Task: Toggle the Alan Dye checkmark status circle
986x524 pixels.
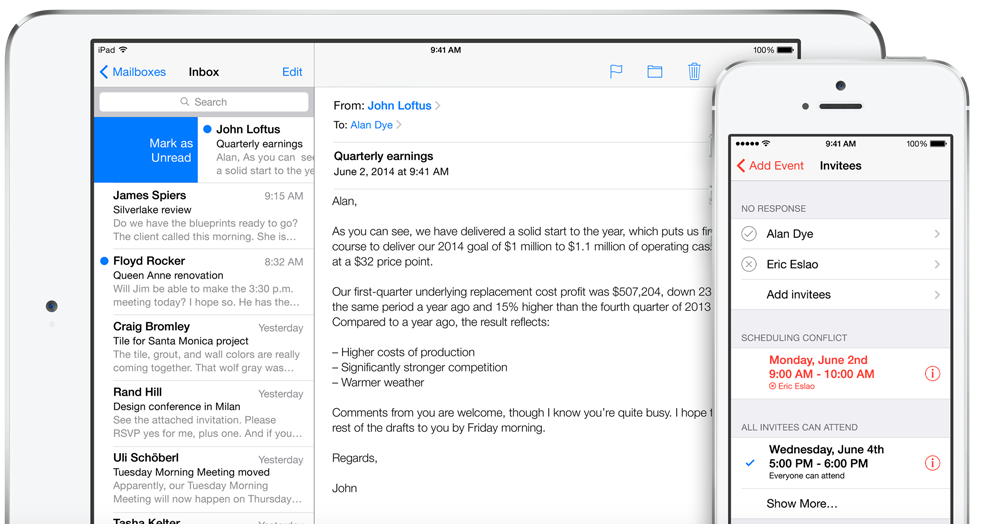Action: click(x=749, y=234)
